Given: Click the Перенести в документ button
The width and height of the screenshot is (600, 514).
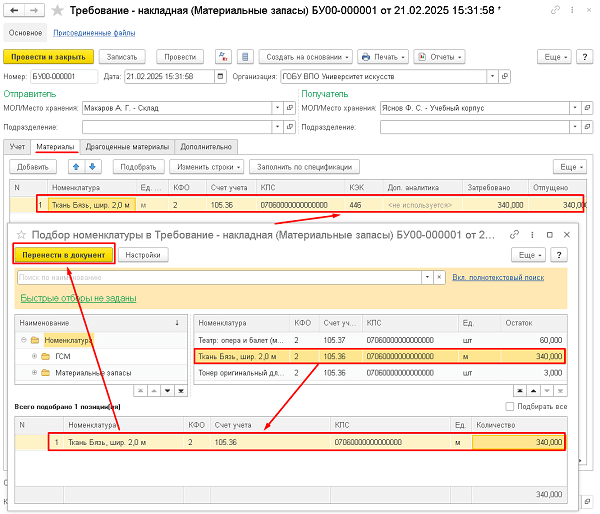Looking at the screenshot, I should click(x=63, y=255).
